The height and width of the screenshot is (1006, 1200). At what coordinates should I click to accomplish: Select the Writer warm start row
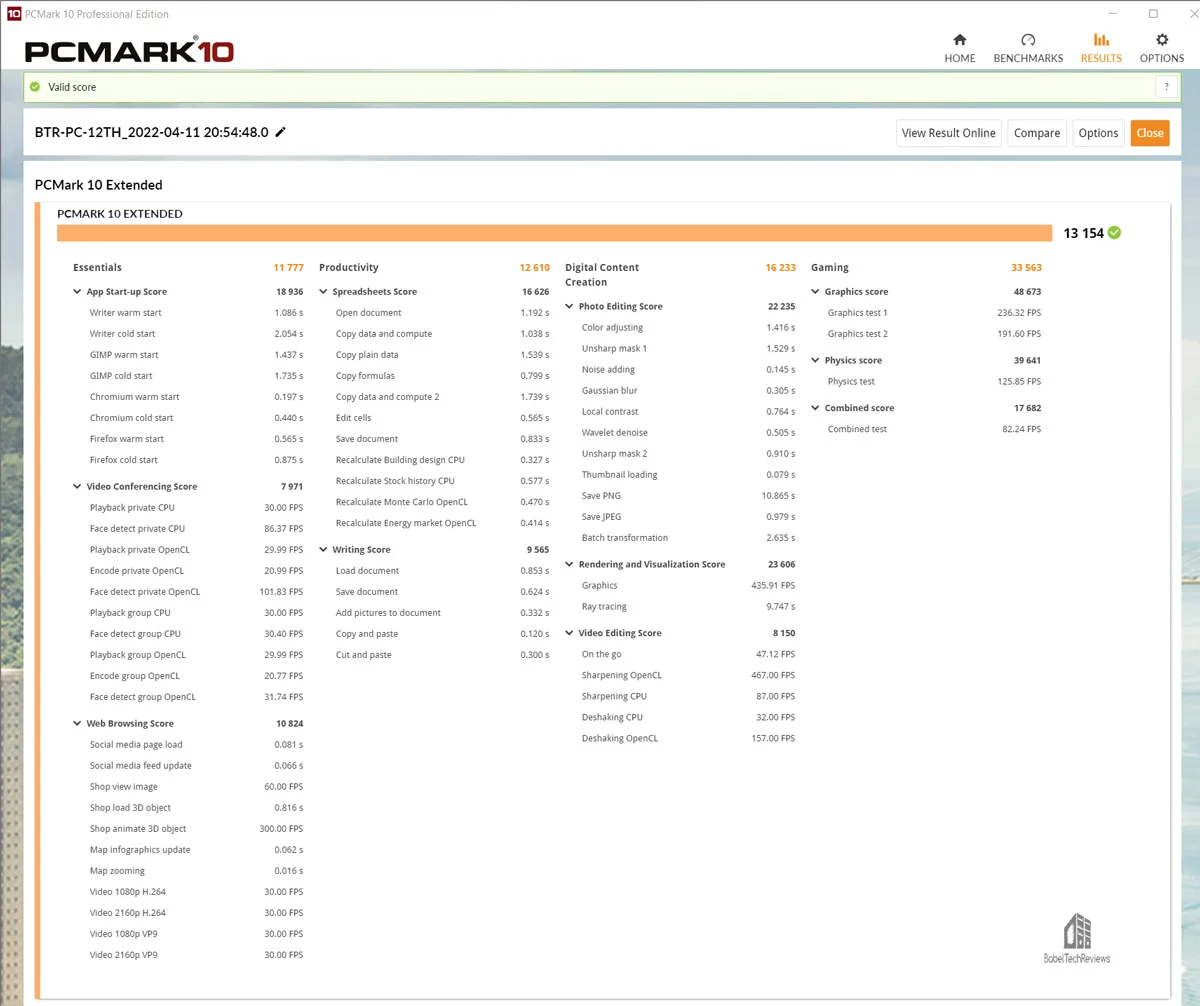click(x=196, y=313)
